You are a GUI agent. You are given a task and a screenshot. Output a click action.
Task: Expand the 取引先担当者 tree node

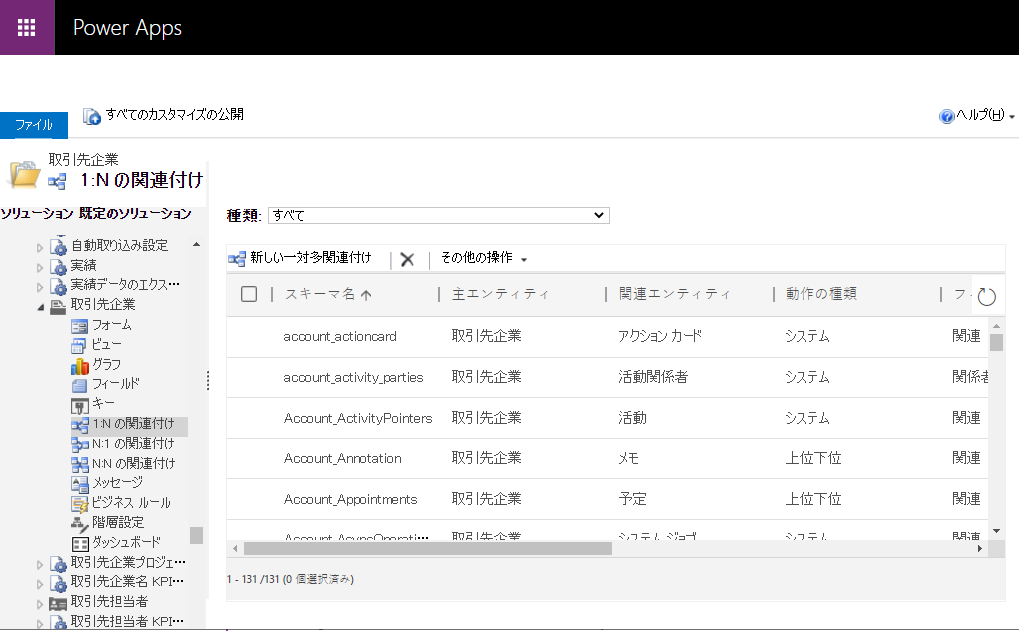tap(41, 602)
